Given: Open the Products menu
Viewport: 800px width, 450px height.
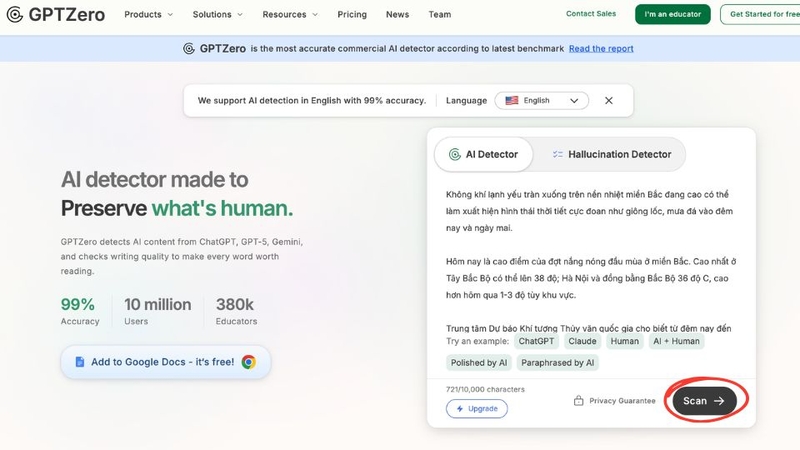Looking at the screenshot, I should click(x=148, y=14).
